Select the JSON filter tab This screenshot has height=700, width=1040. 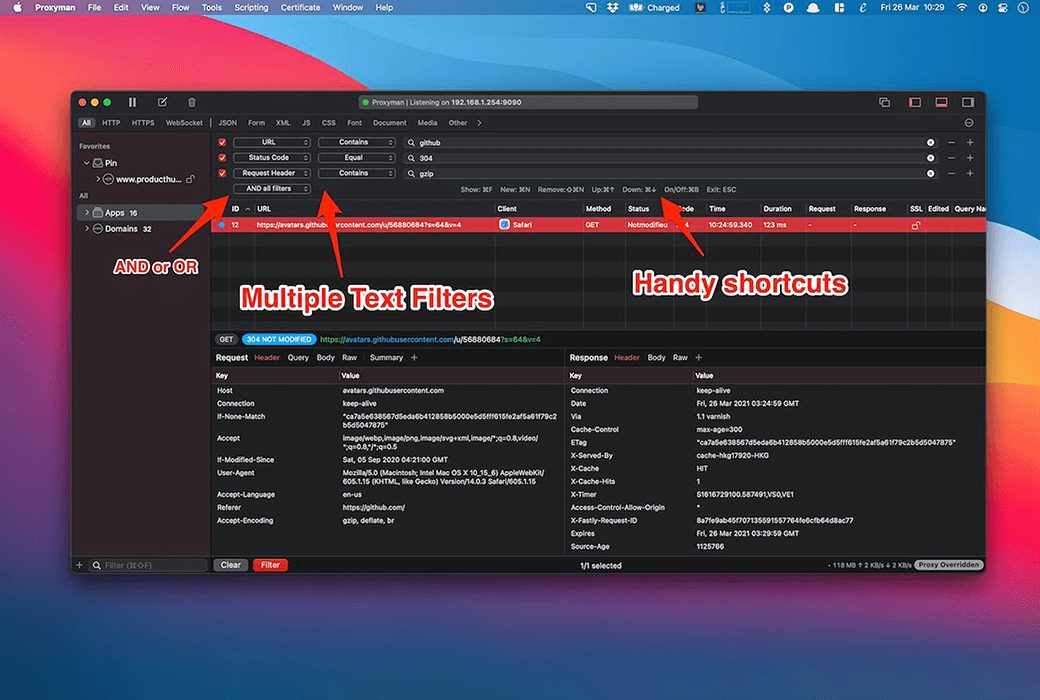[228, 123]
